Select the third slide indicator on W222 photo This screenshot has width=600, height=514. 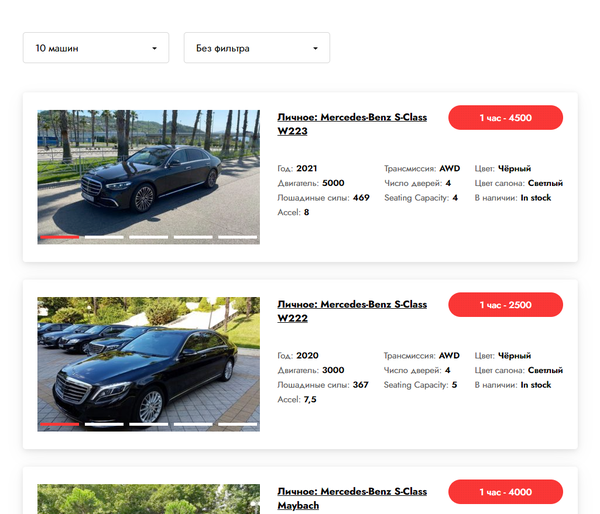[148, 424]
